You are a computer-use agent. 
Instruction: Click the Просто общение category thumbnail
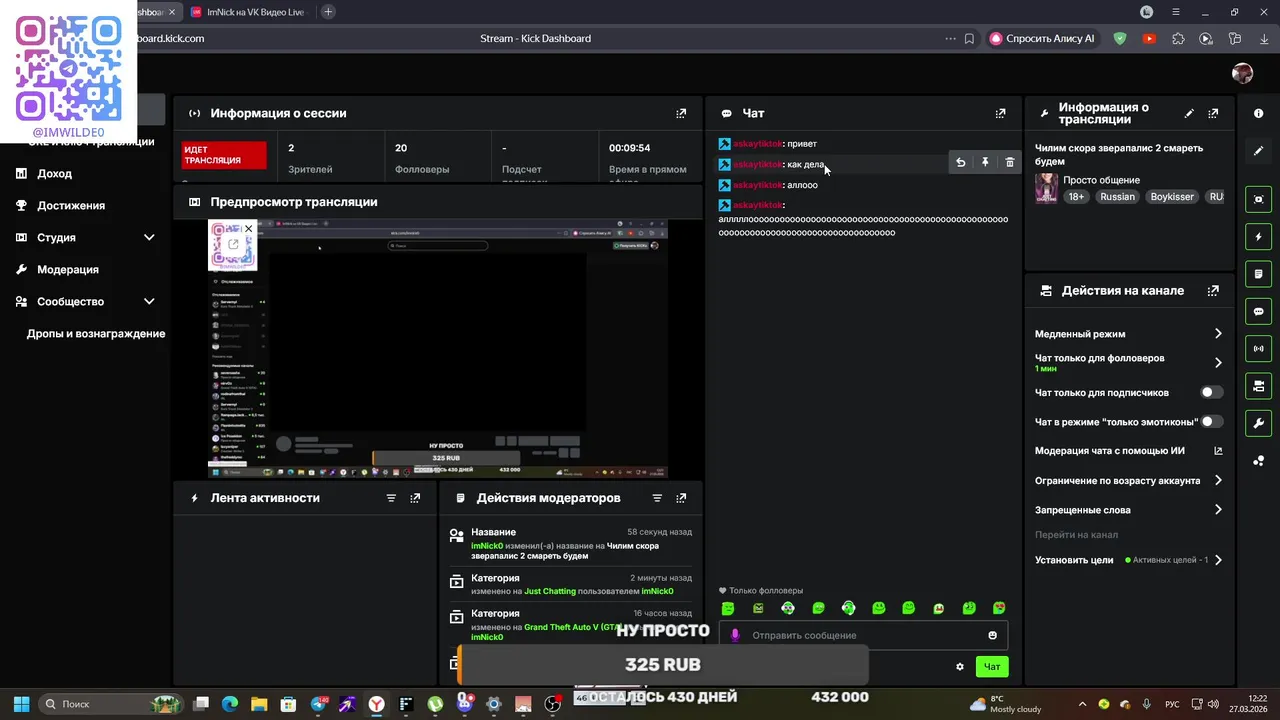1046,189
